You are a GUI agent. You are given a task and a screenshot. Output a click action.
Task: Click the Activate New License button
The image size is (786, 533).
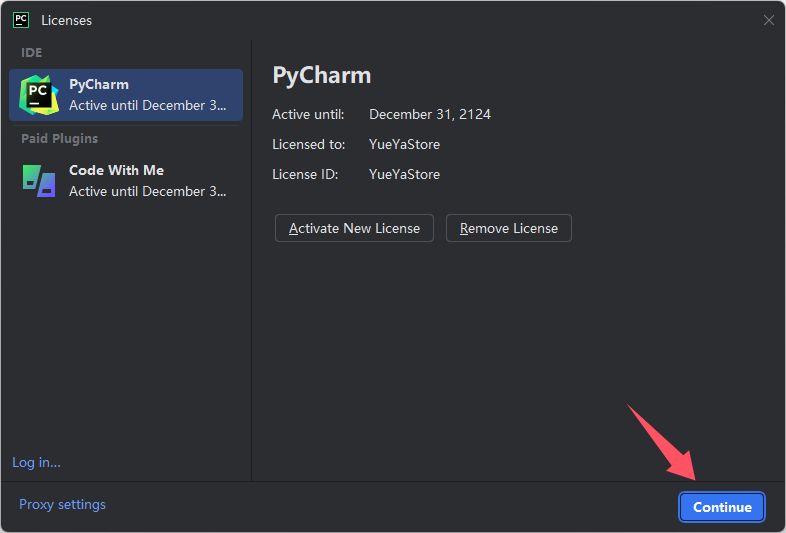coord(354,228)
